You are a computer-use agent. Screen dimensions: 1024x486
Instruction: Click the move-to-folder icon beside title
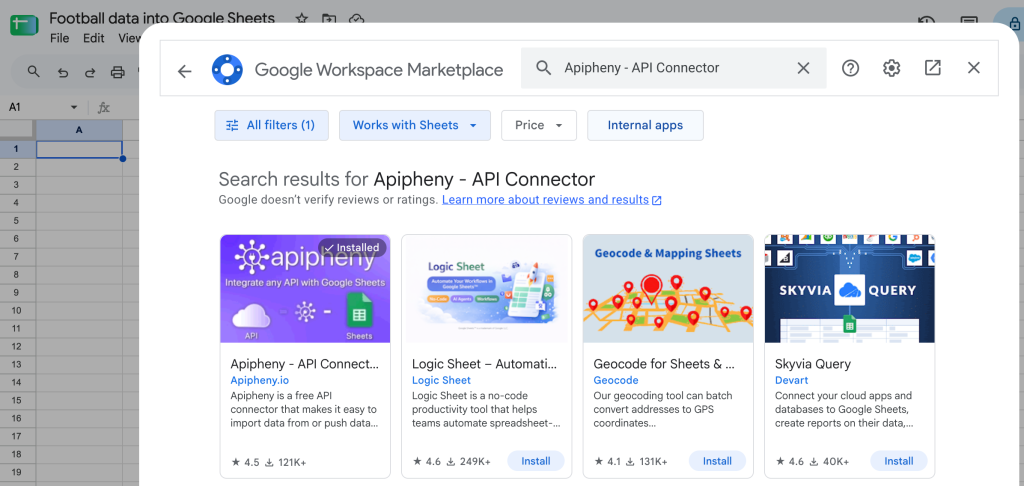point(328,19)
